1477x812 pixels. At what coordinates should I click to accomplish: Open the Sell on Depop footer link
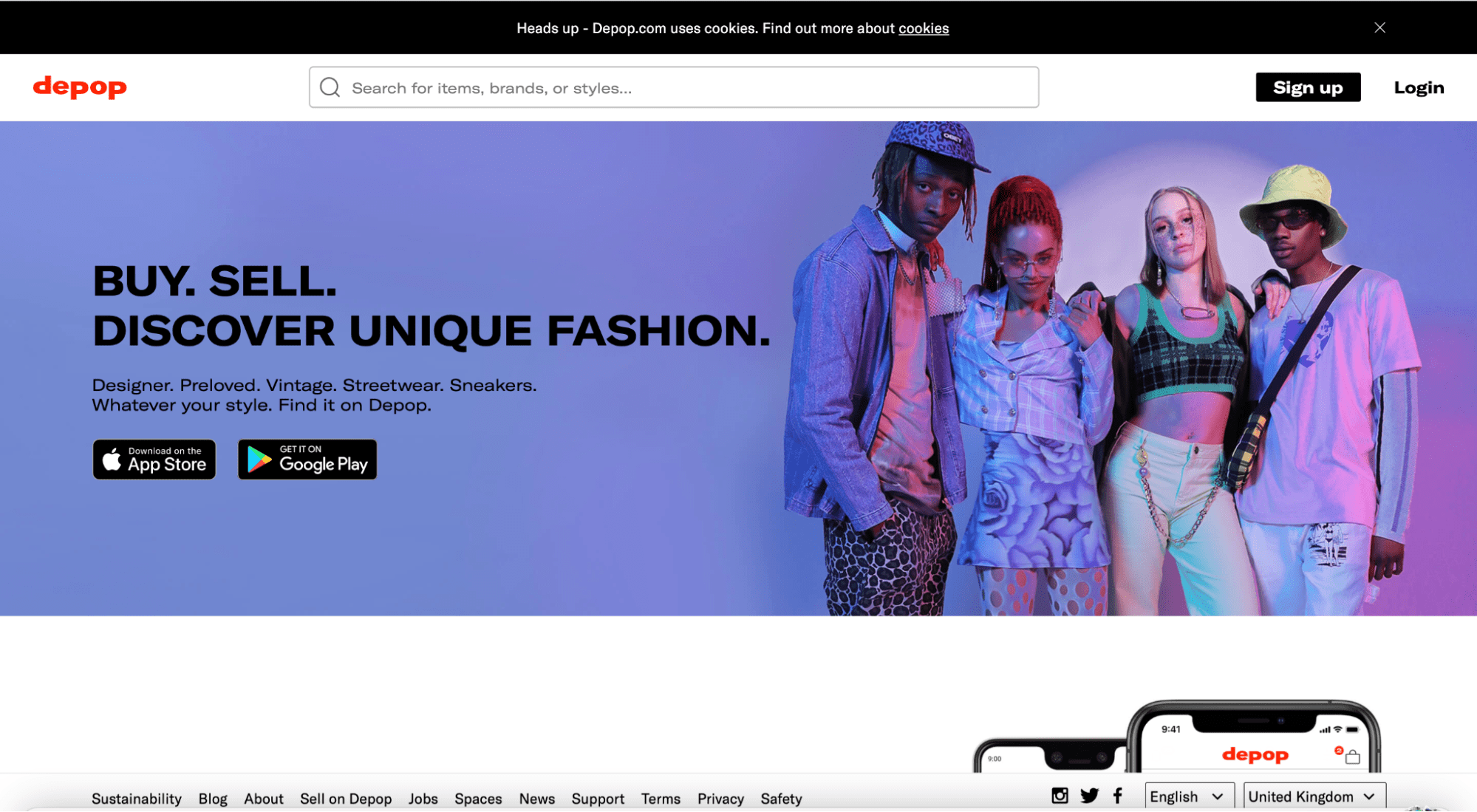point(346,799)
